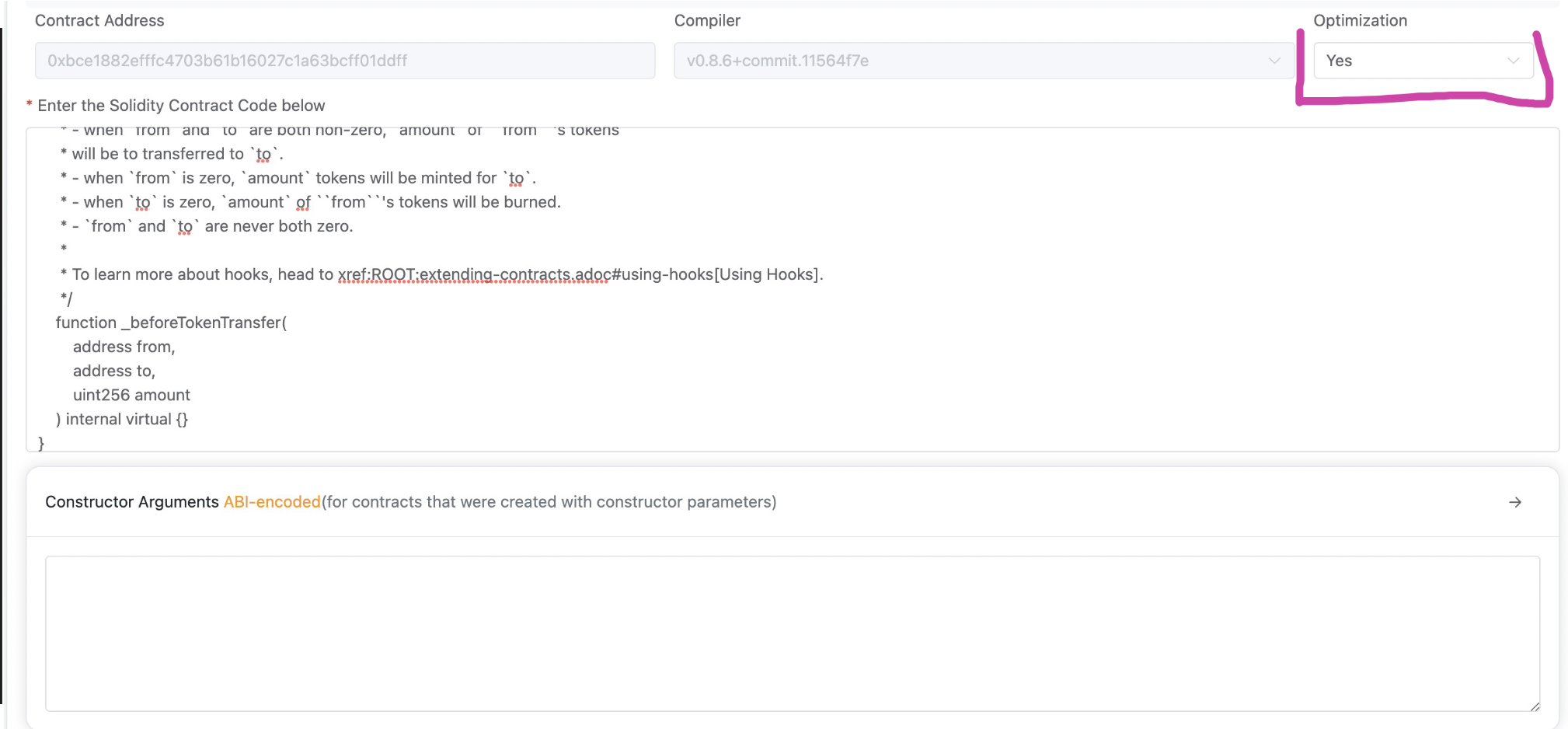Follow the orange ABI-encoded link
This screenshot has width=1568, height=729.
pyautogui.click(x=272, y=502)
